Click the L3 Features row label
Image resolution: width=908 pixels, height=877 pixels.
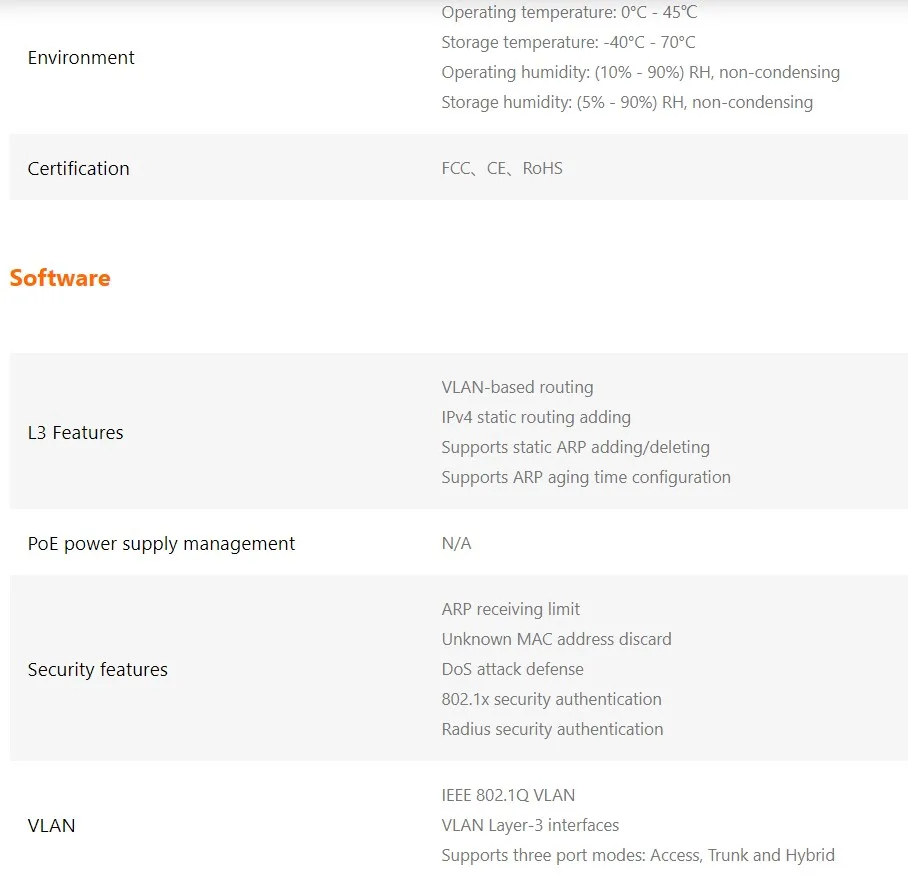[x=76, y=433]
